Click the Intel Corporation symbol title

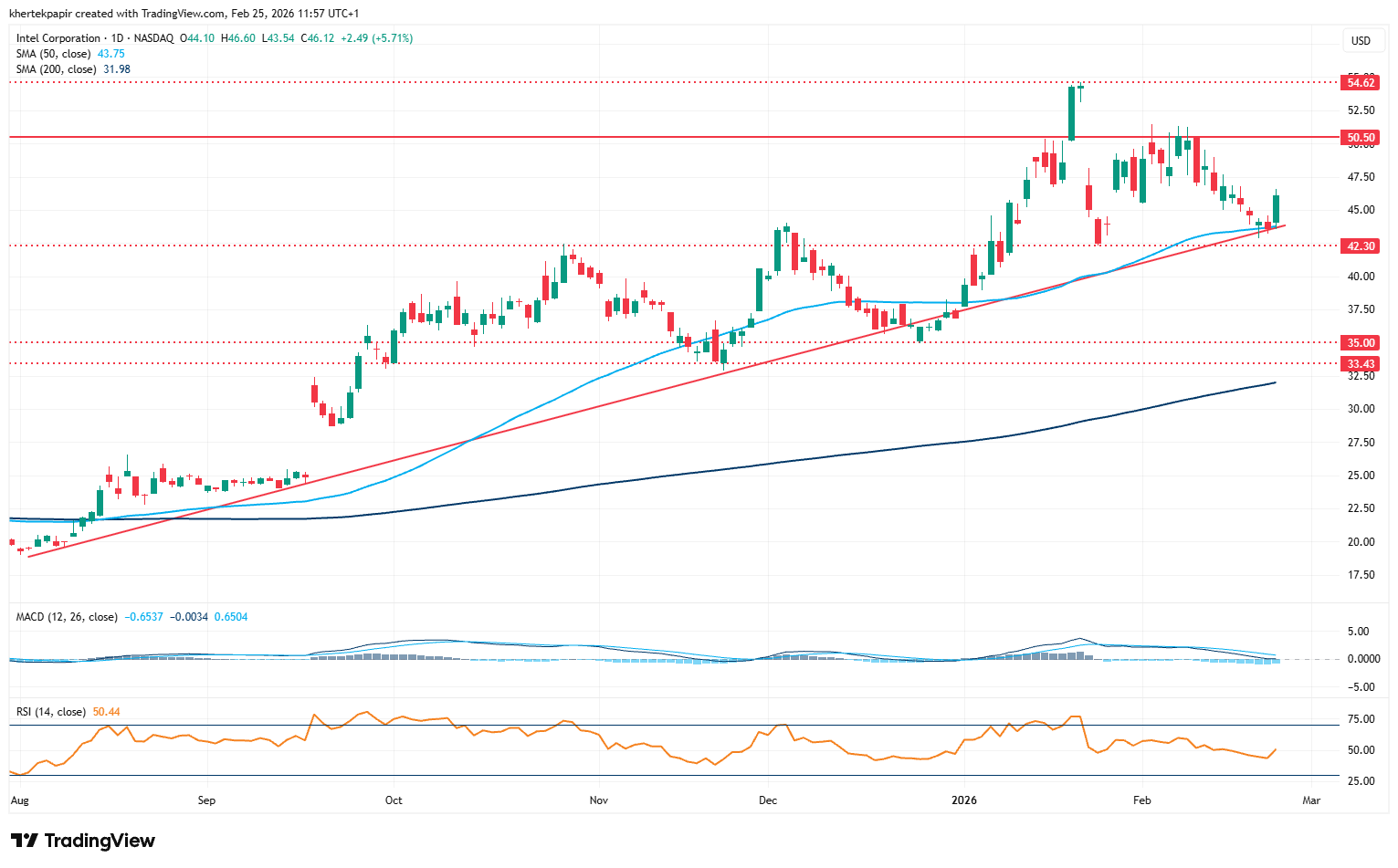coord(58,38)
